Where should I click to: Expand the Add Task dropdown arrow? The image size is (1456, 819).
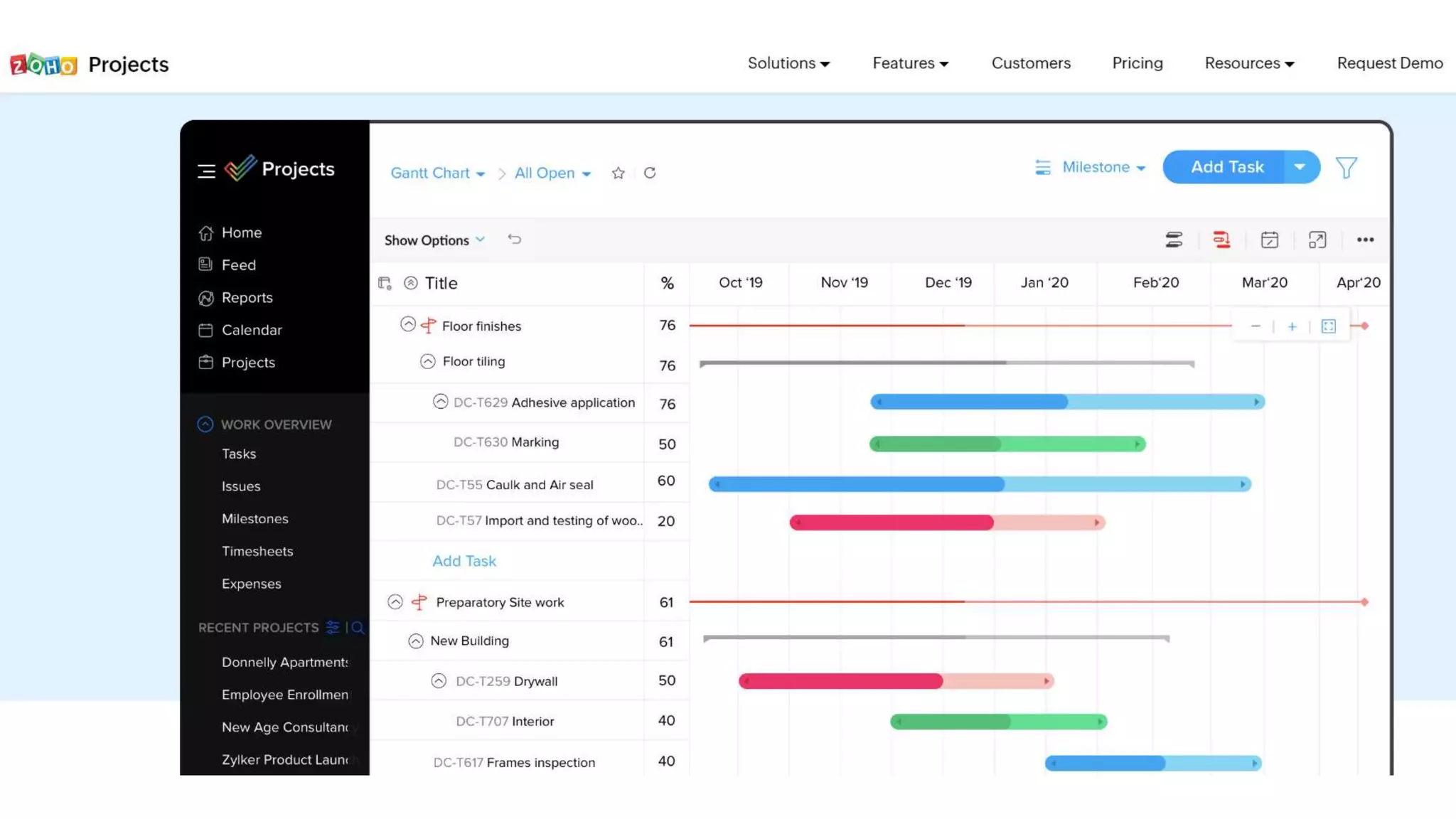[1300, 167]
